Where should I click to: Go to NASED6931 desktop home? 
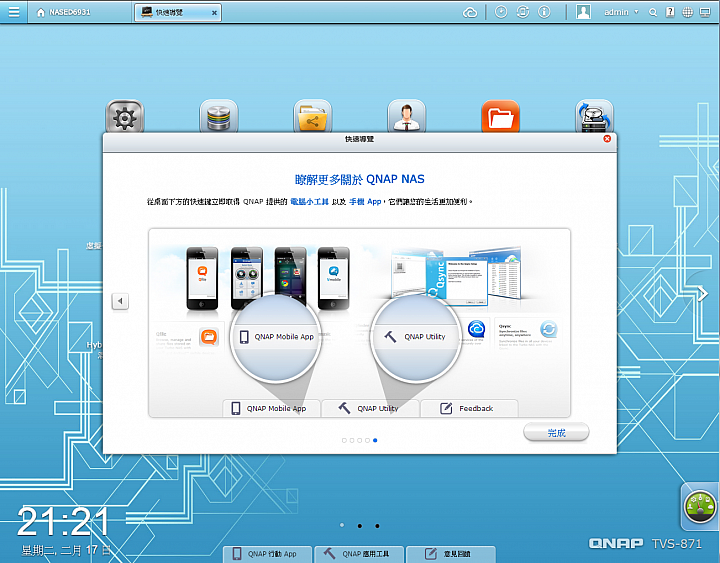(x=63, y=12)
